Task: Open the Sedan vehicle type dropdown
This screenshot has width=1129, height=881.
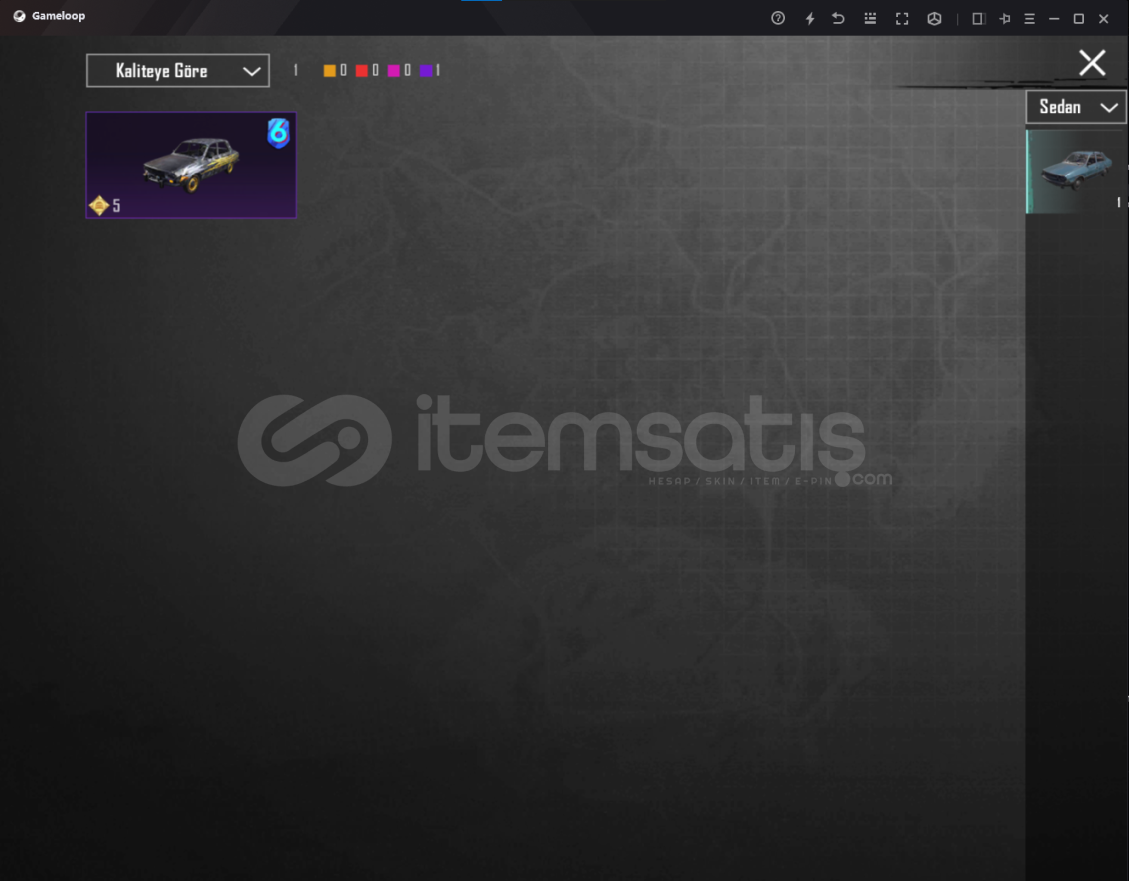Action: click(1076, 107)
